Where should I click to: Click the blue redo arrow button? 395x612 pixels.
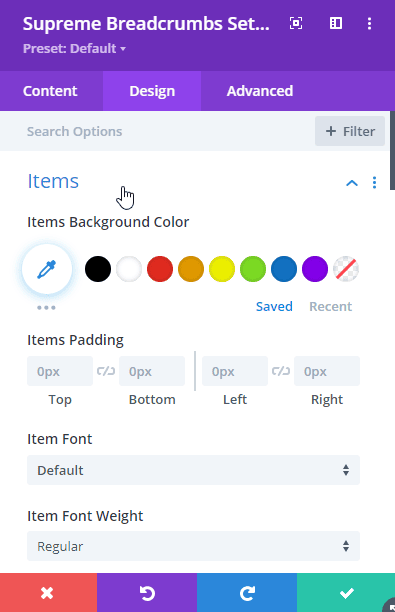click(247, 592)
